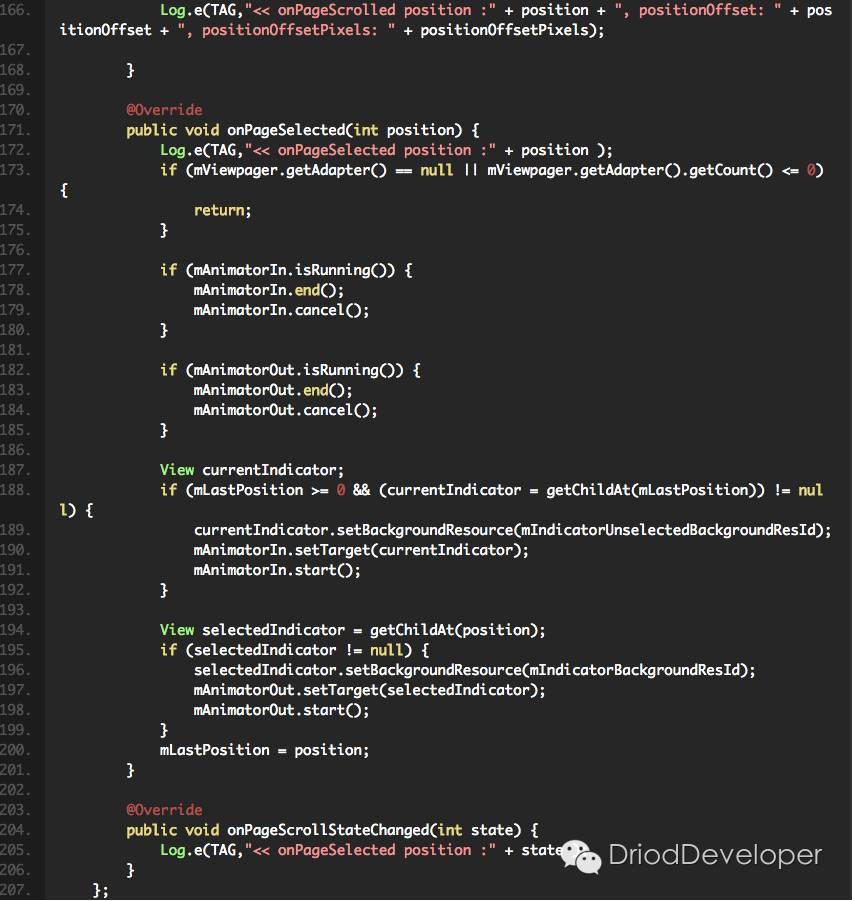852x901 pixels.
Task: Select the "mAnimatorOut.end();" statement
Action: 273,390
